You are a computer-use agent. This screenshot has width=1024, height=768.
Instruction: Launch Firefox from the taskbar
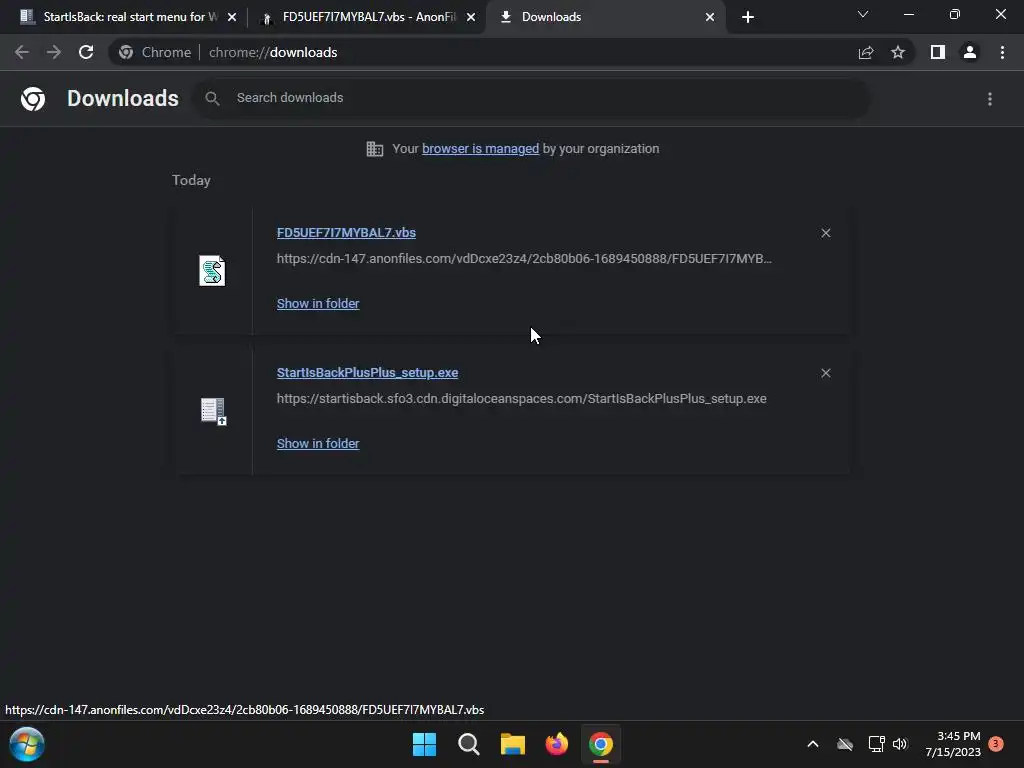tap(556, 744)
